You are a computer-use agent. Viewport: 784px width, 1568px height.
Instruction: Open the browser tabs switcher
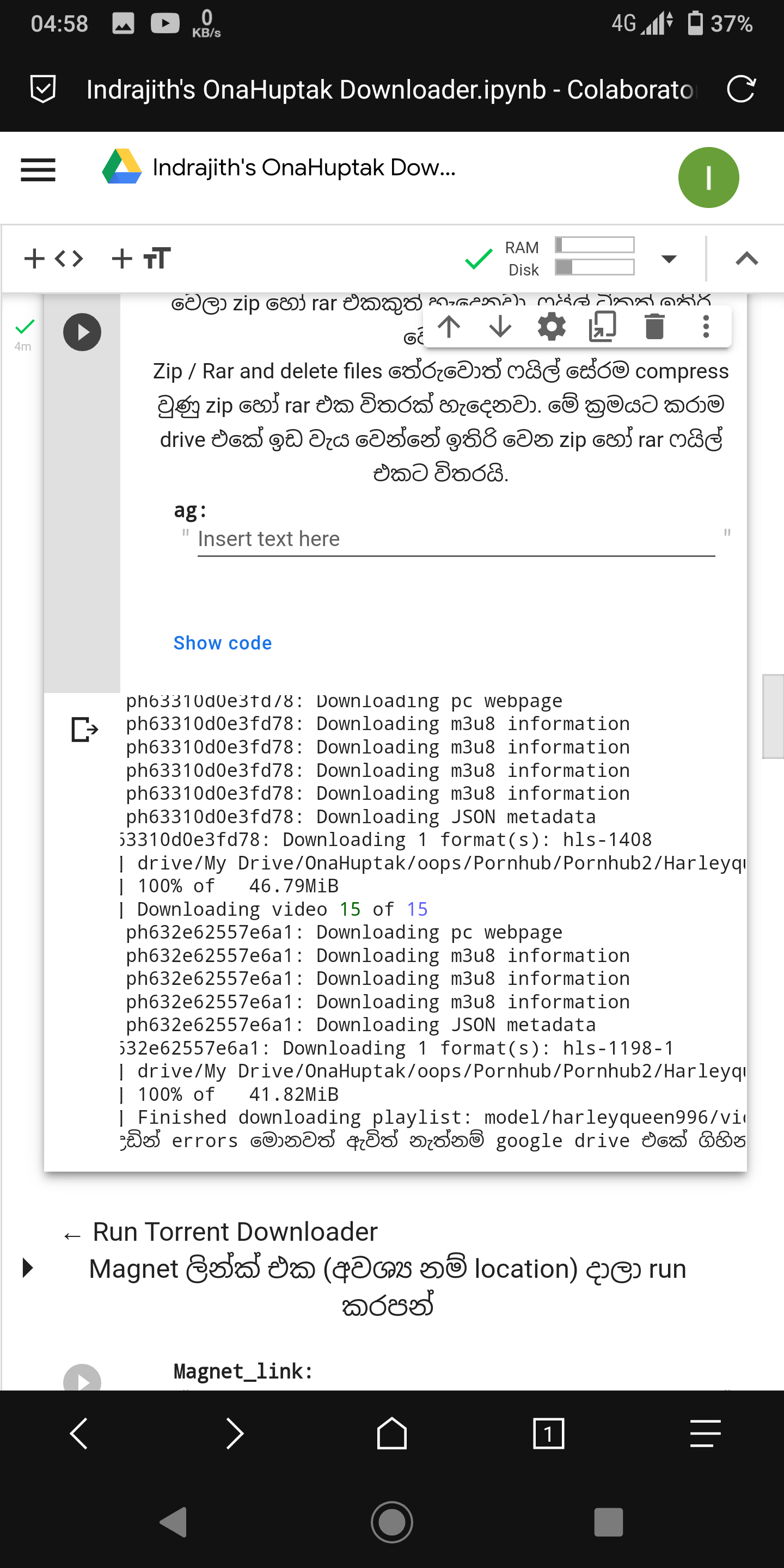tap(548, 1434)
